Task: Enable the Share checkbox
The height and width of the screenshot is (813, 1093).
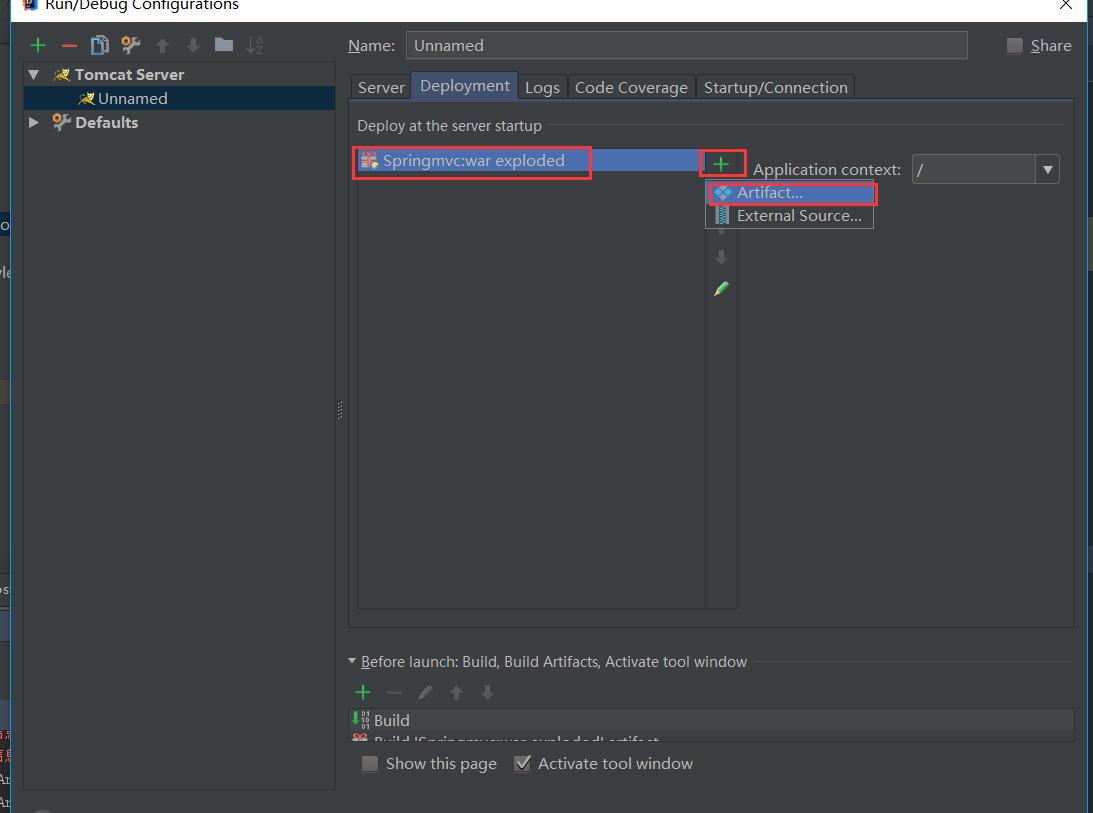Action: tap(1015, 46)
